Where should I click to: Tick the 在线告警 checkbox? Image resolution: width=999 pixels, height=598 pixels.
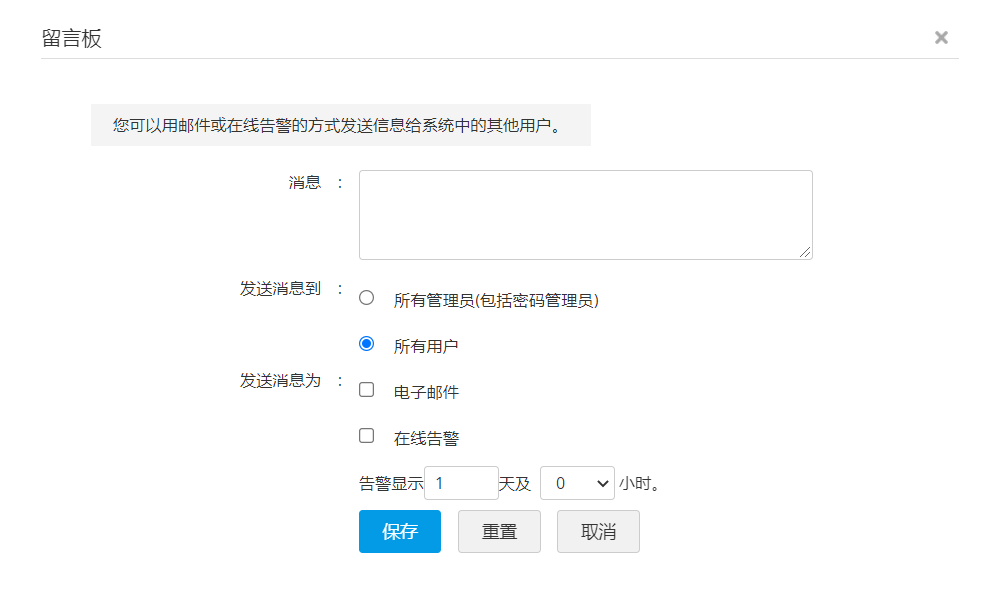coord(366,435)
